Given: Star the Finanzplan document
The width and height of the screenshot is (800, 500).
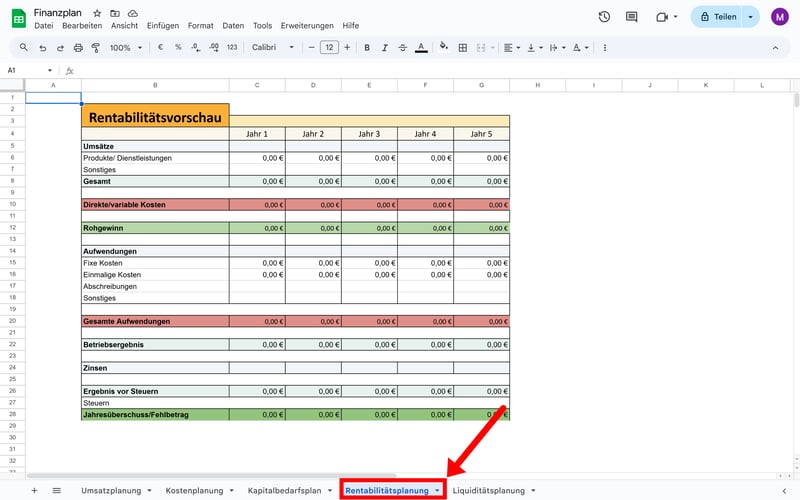Looking at the screenshot, I should (97, 12).
